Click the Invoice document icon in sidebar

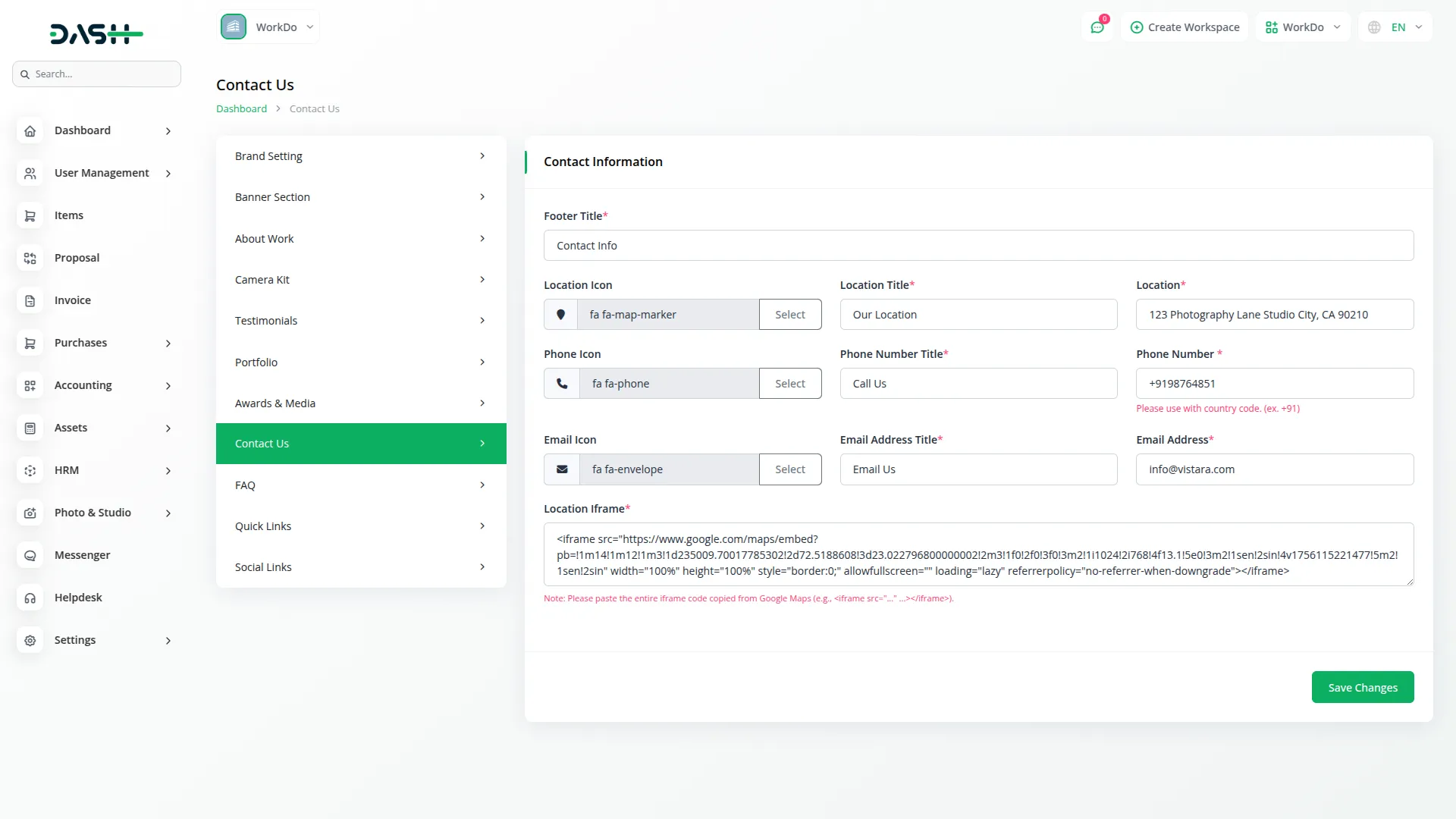coord(30,301)
